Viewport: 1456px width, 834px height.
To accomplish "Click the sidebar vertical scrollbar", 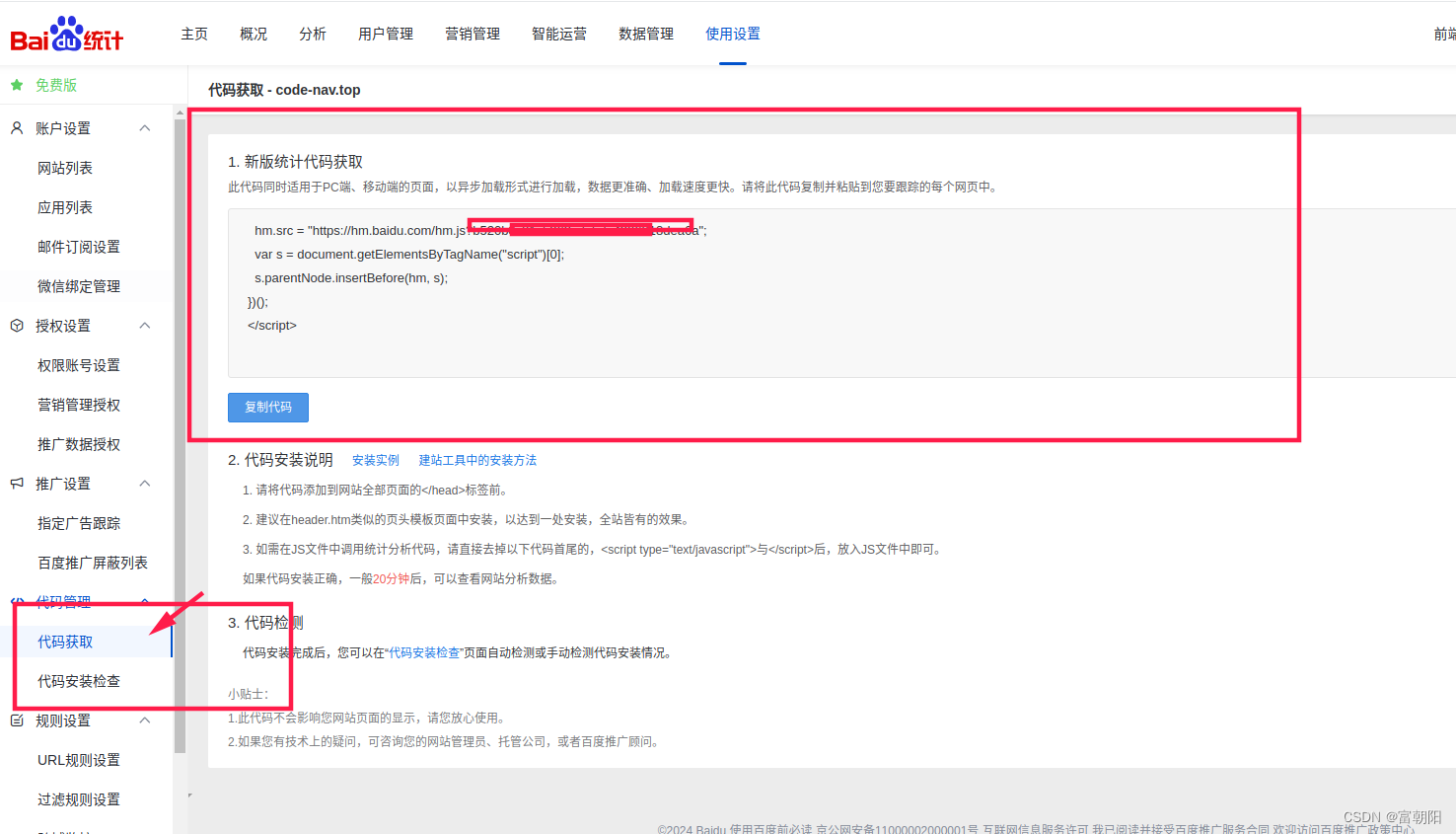I will click(x=180, y=434).
